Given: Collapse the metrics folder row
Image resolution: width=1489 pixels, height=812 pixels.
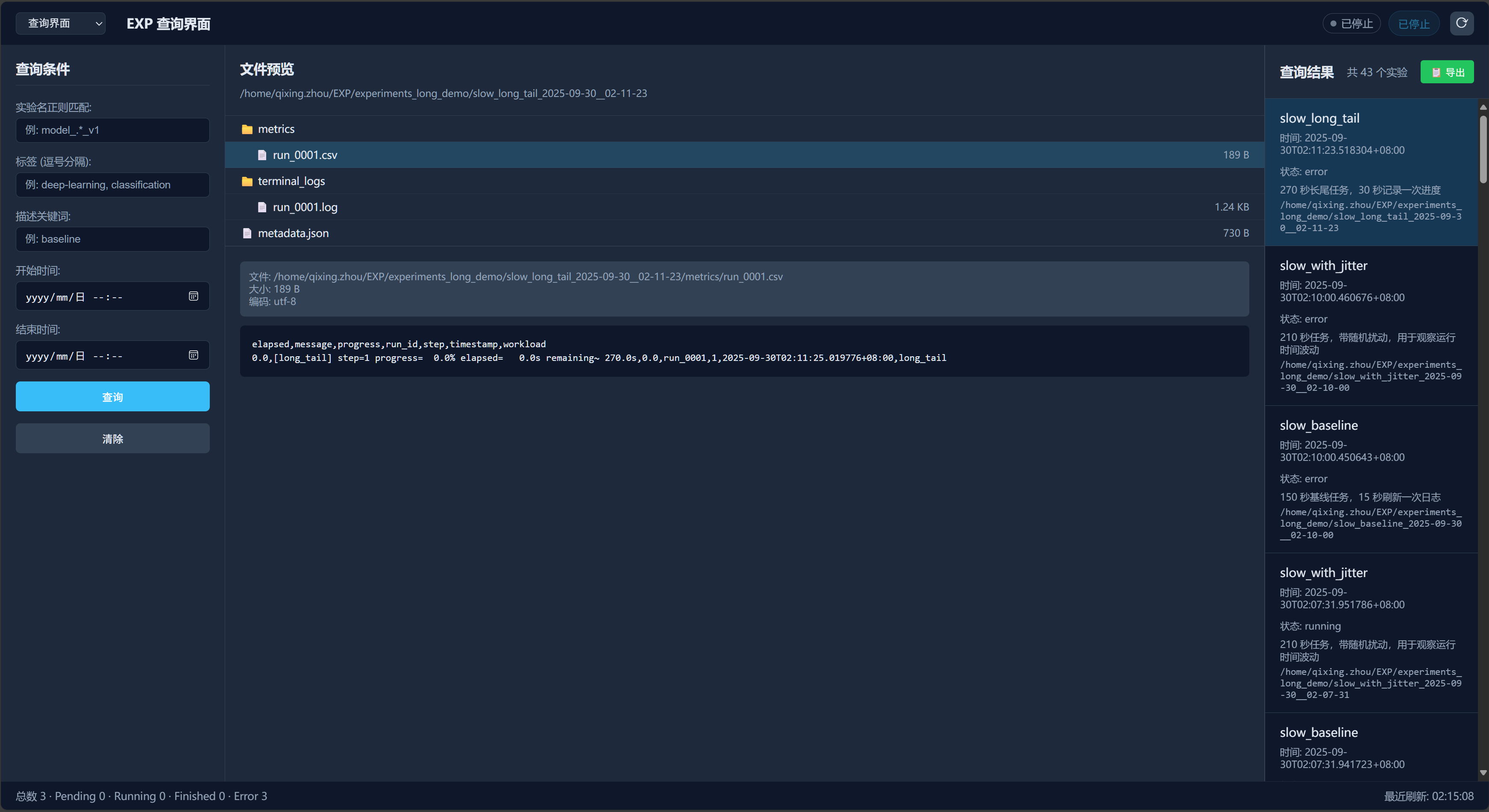Looking at the screenshot, I should click(x=276, y=129).
